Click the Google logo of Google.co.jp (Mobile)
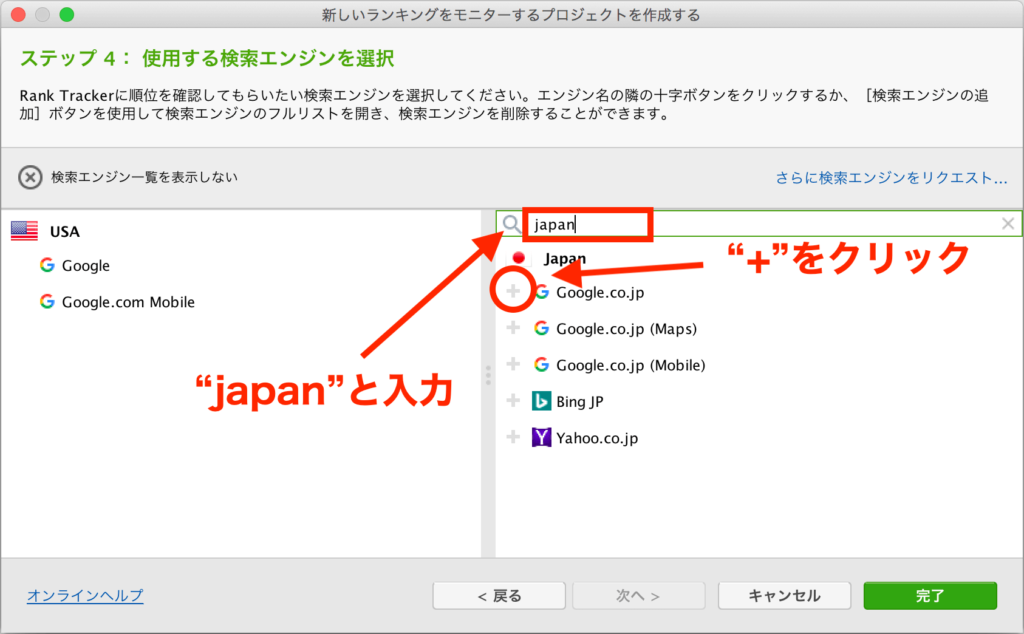The height and width of the screenshot is (634, 1024). [x=541, y=364]
